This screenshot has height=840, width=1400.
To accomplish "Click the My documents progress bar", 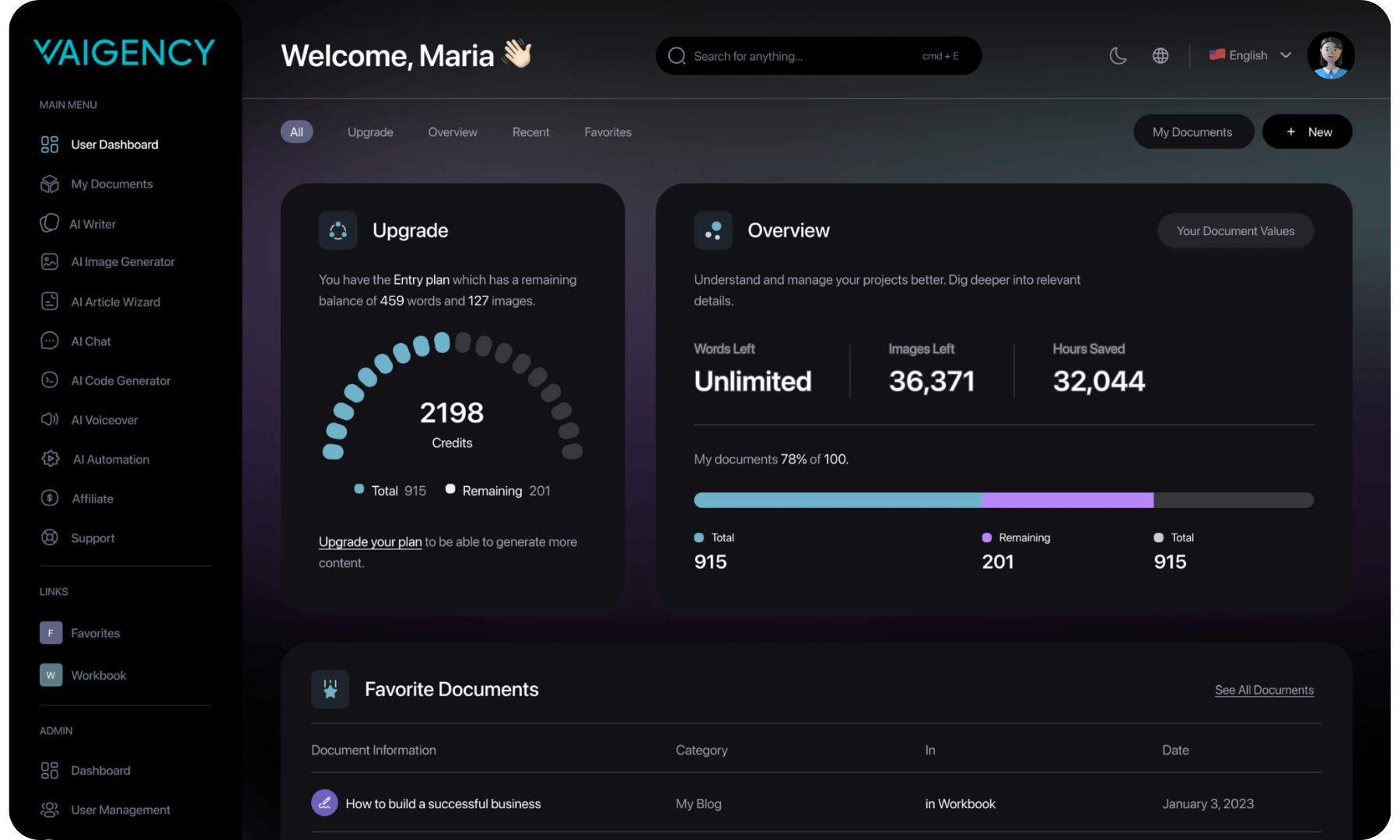I will [1003, 500].
